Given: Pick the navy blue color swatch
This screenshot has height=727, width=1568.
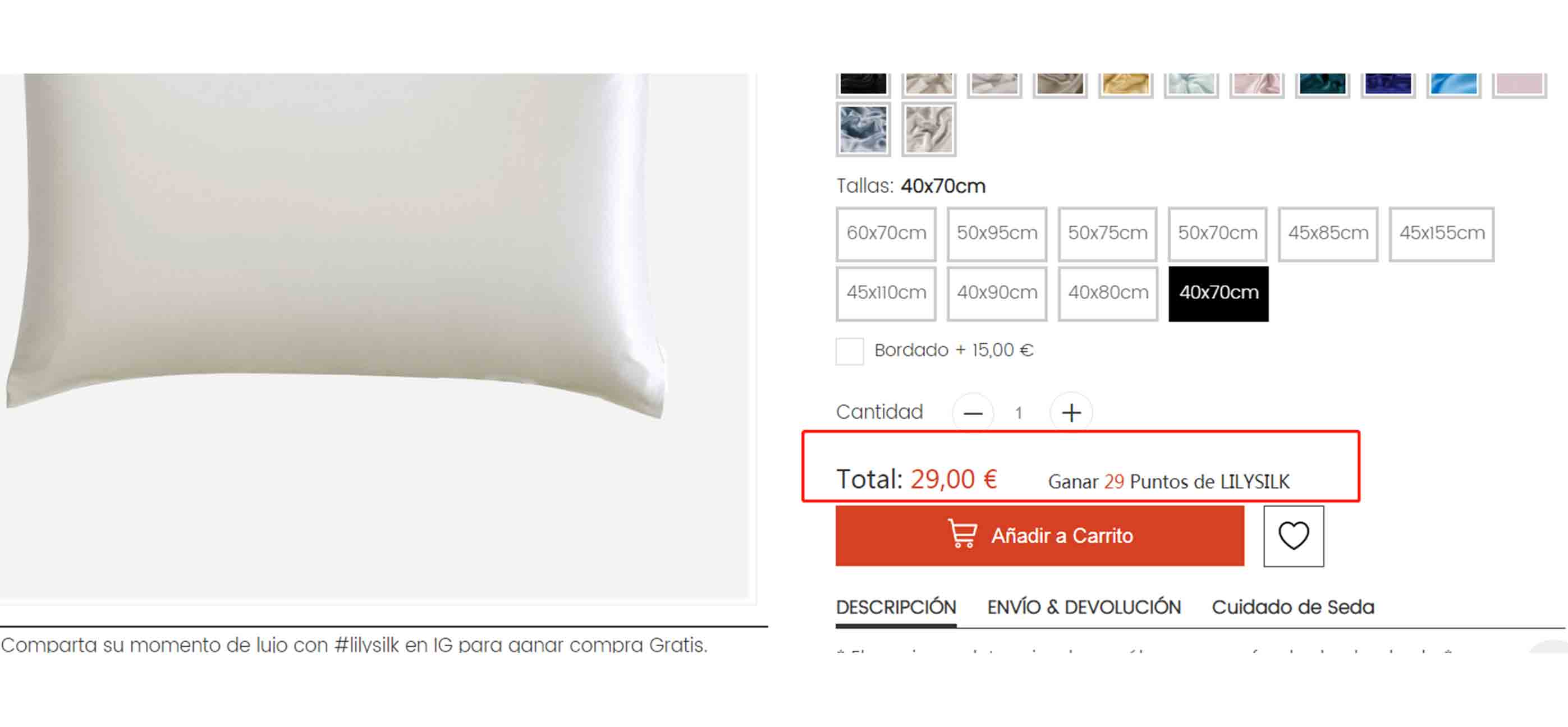Looking at the screenshot, I should tap(1387, 84).
